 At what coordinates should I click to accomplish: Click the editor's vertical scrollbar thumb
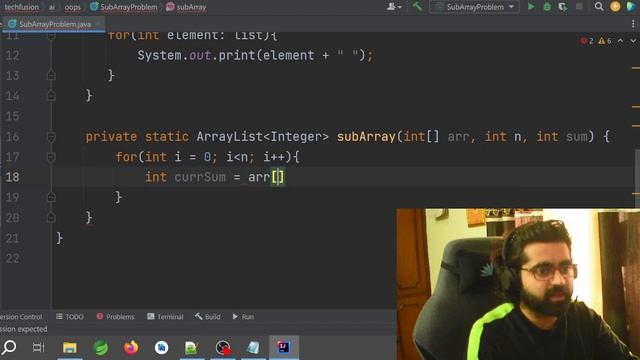pyautogui.click(x=637, y=178)
